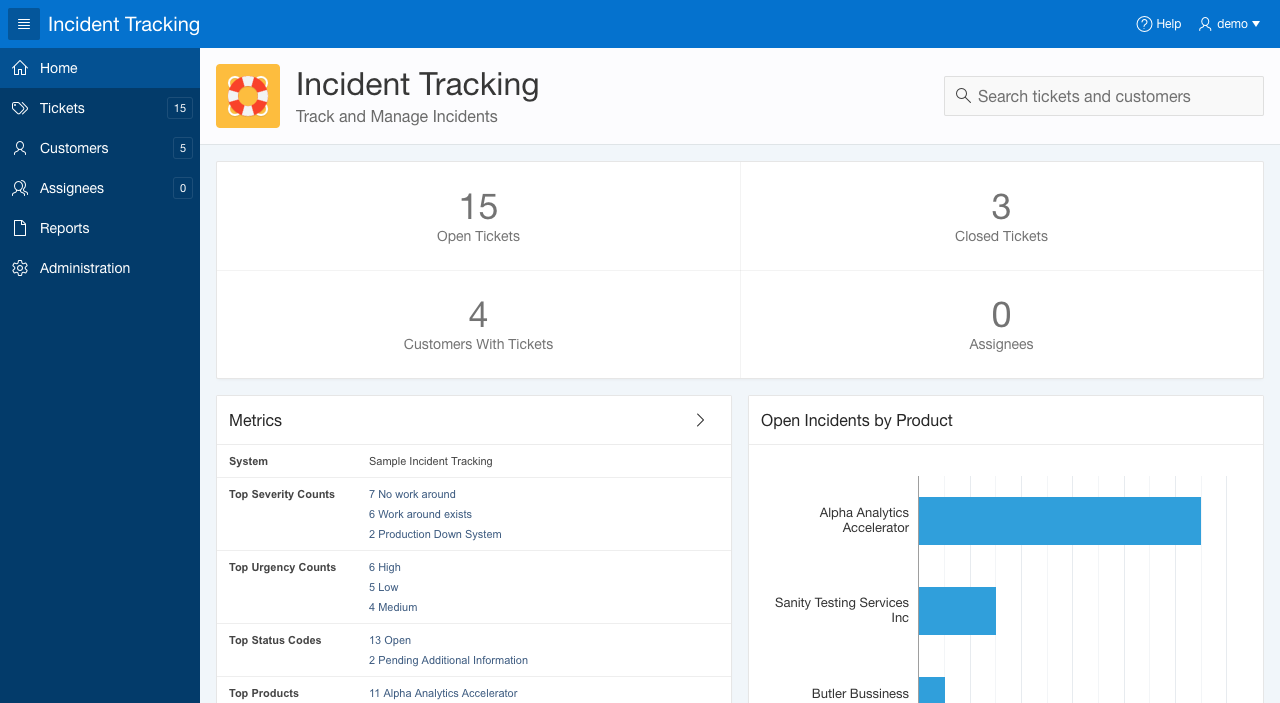Click the Tickets tag icon
Image resolution: width=1280 pixels, height=703 pixels.
(19, 108)
